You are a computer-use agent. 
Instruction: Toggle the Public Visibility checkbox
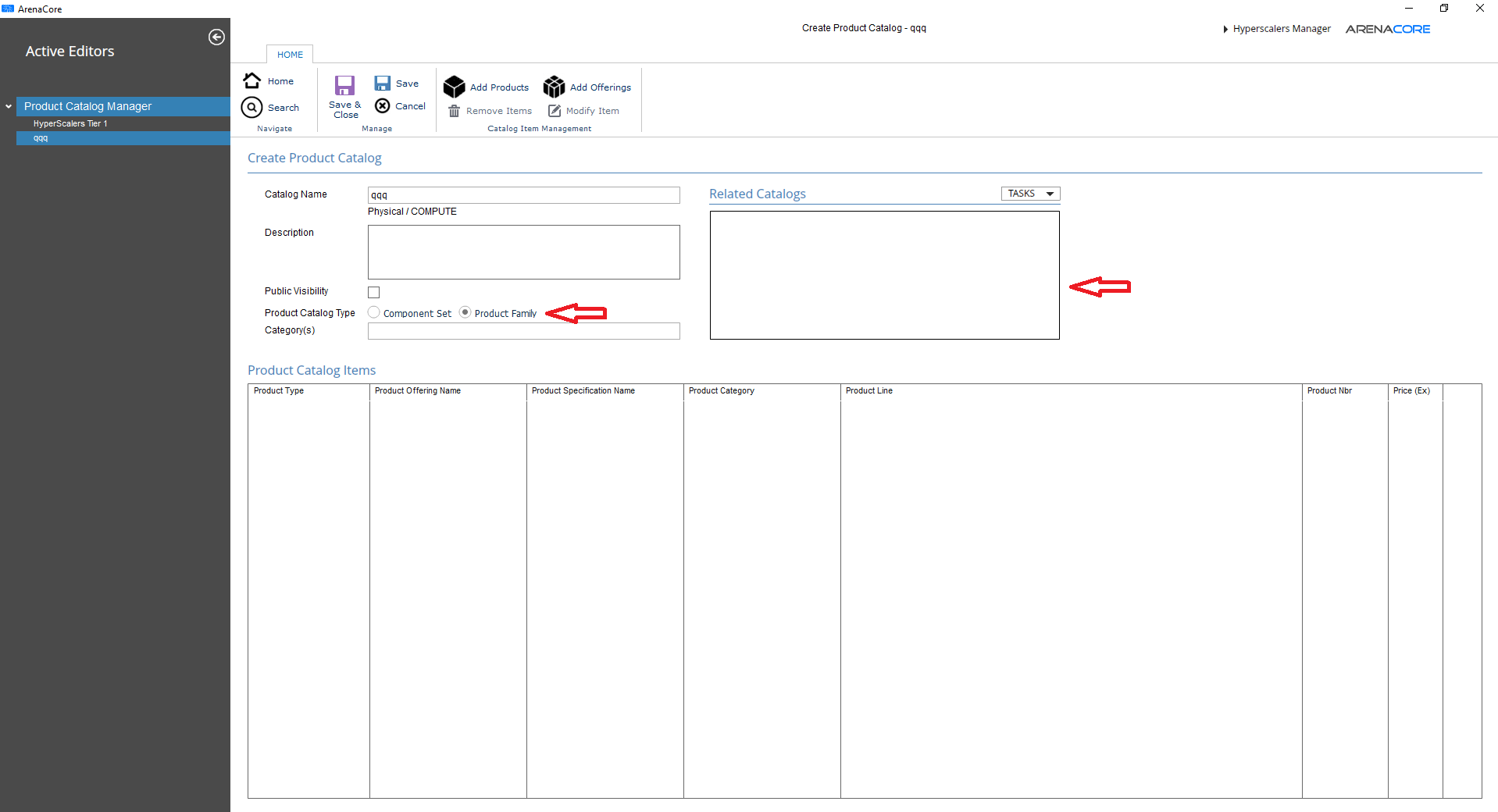[373, 292]
